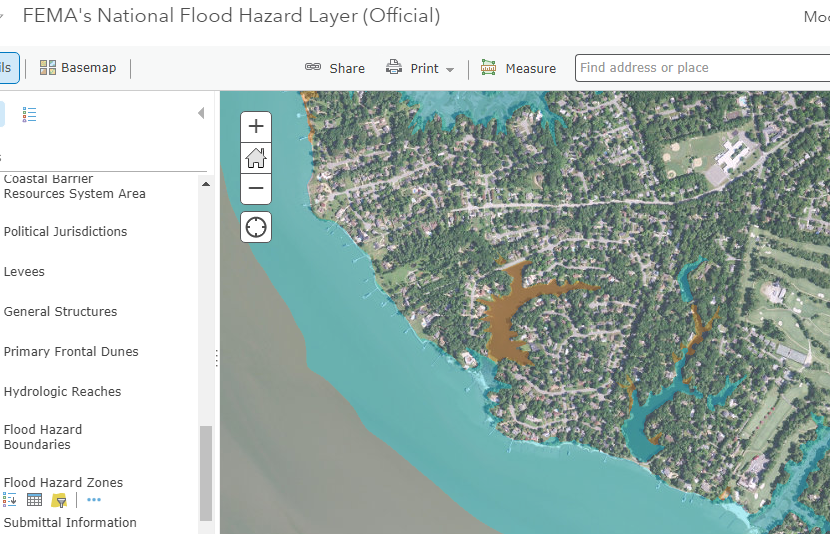Click the layer list scrollbar thumb
The width and height of the screenshot is (830, 534).
pyautogui.click(x=206, y=472)
